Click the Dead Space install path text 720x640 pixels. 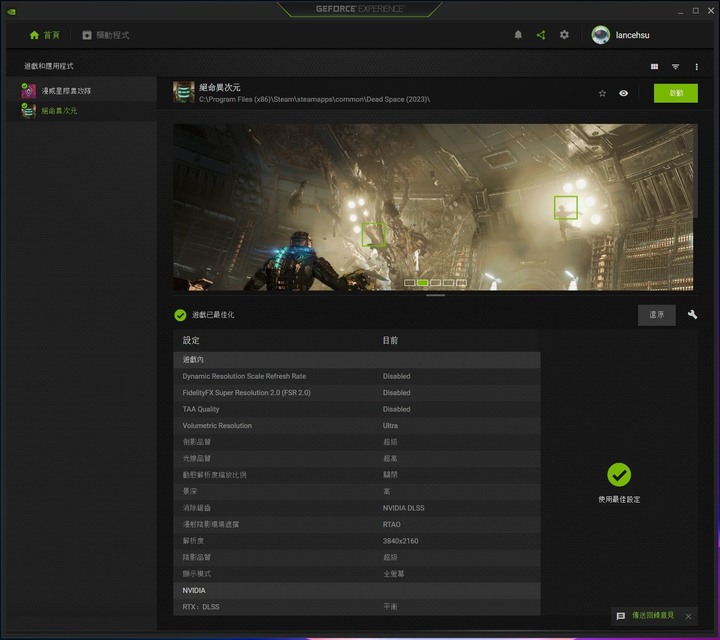(315, 99)
